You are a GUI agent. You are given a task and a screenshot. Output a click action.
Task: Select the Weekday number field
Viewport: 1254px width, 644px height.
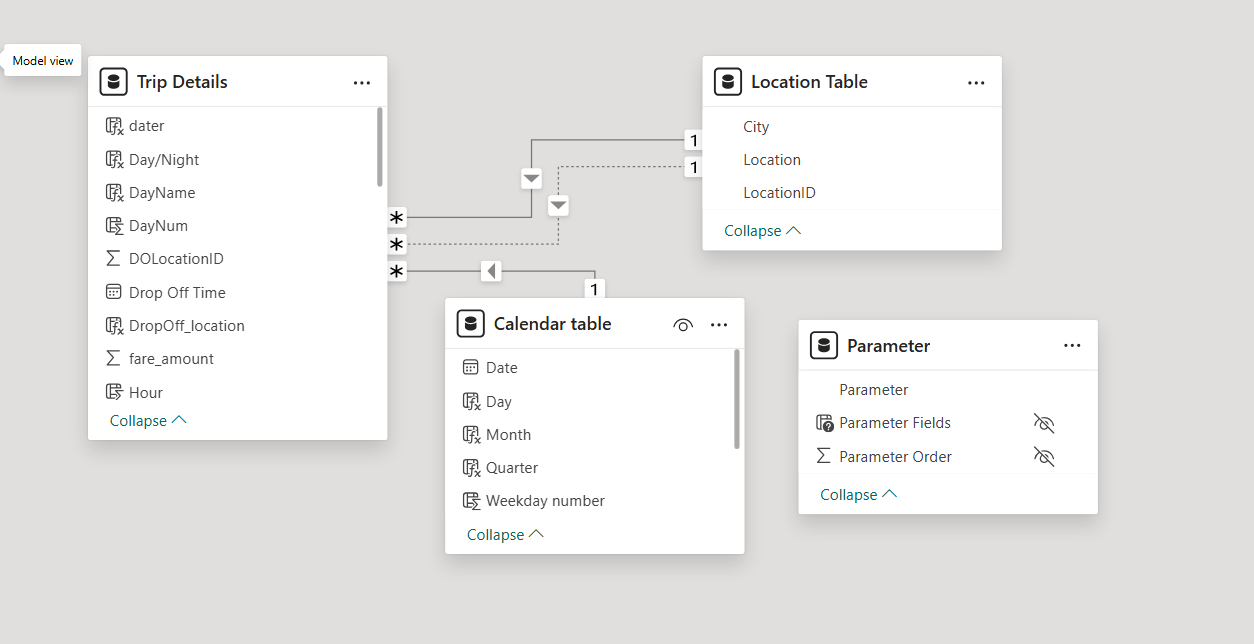[545, 501]
